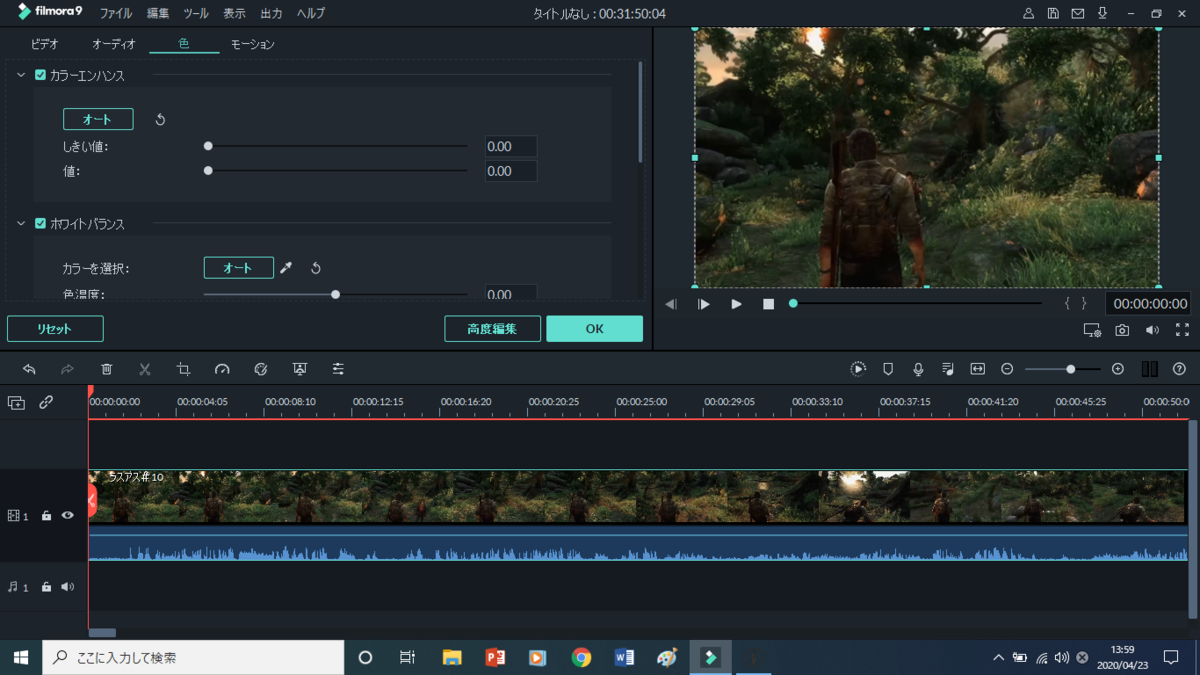Zoom in timeline with plus icon
The width and height of the screenshot is (1200, 675).
(x=1118, y=369)
